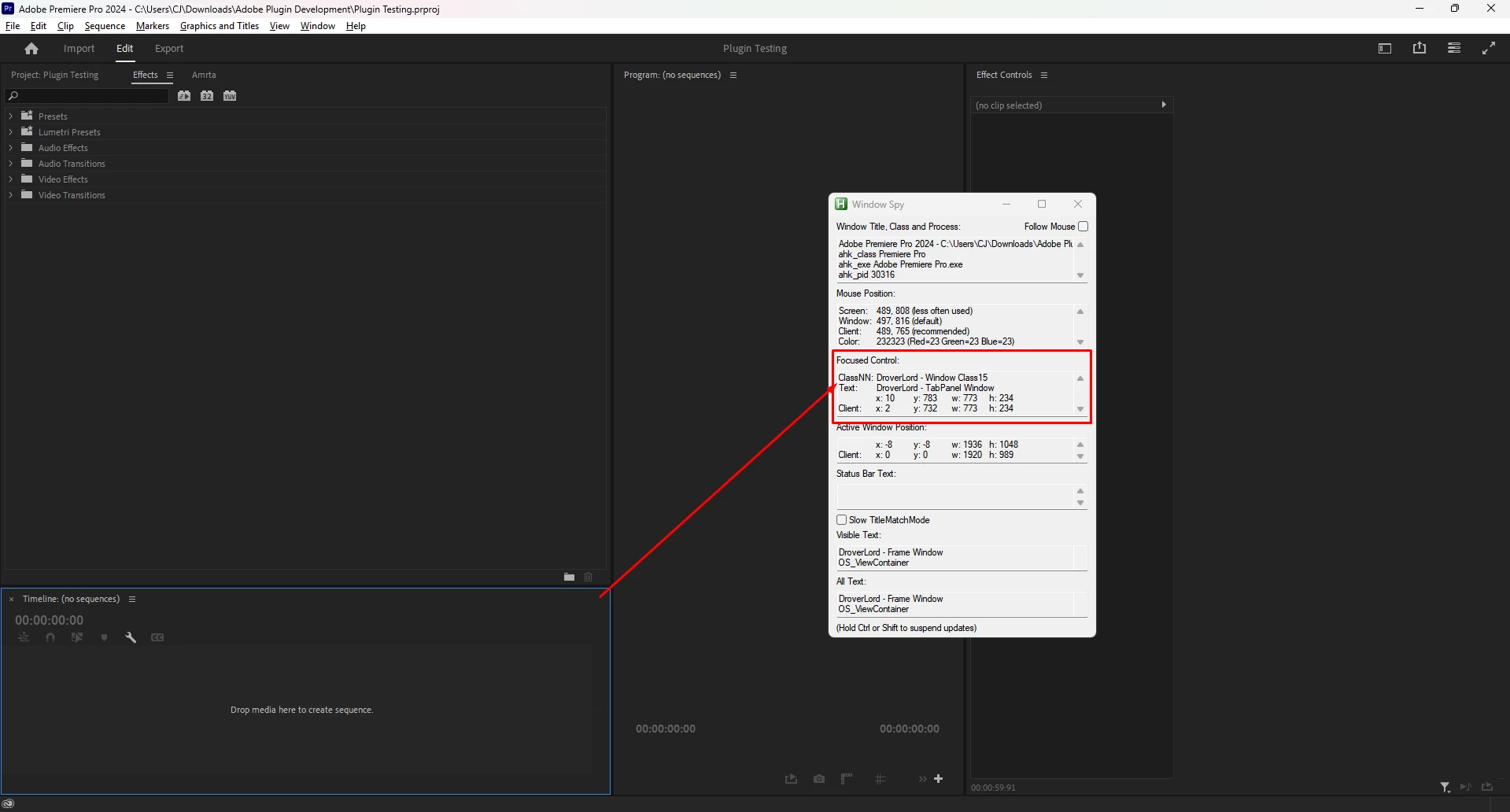Open the Window menu
This screenshot has width=1510, height=812.
318,26
